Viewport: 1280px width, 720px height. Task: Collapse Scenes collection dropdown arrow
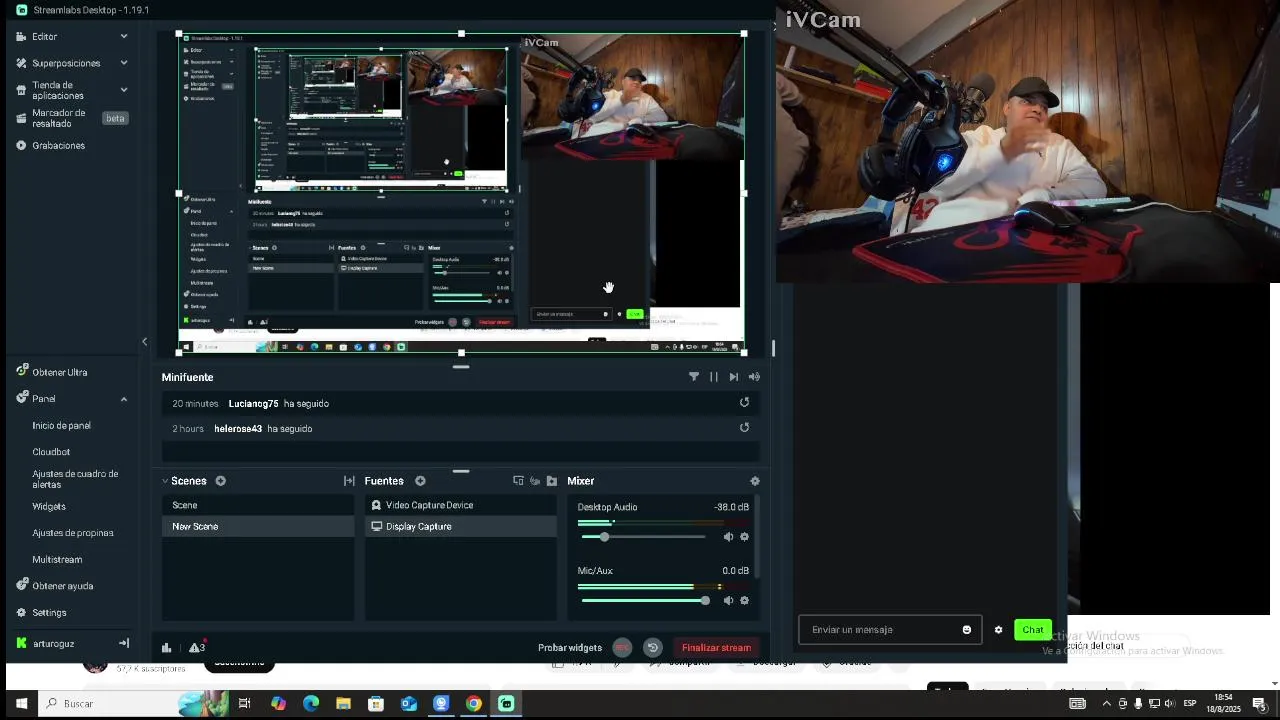(165, 481)
